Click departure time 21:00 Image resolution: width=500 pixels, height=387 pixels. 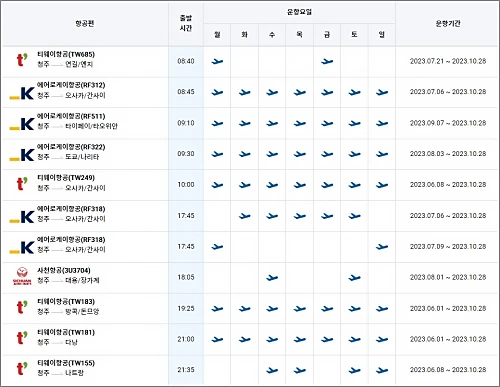pos(186,339)
